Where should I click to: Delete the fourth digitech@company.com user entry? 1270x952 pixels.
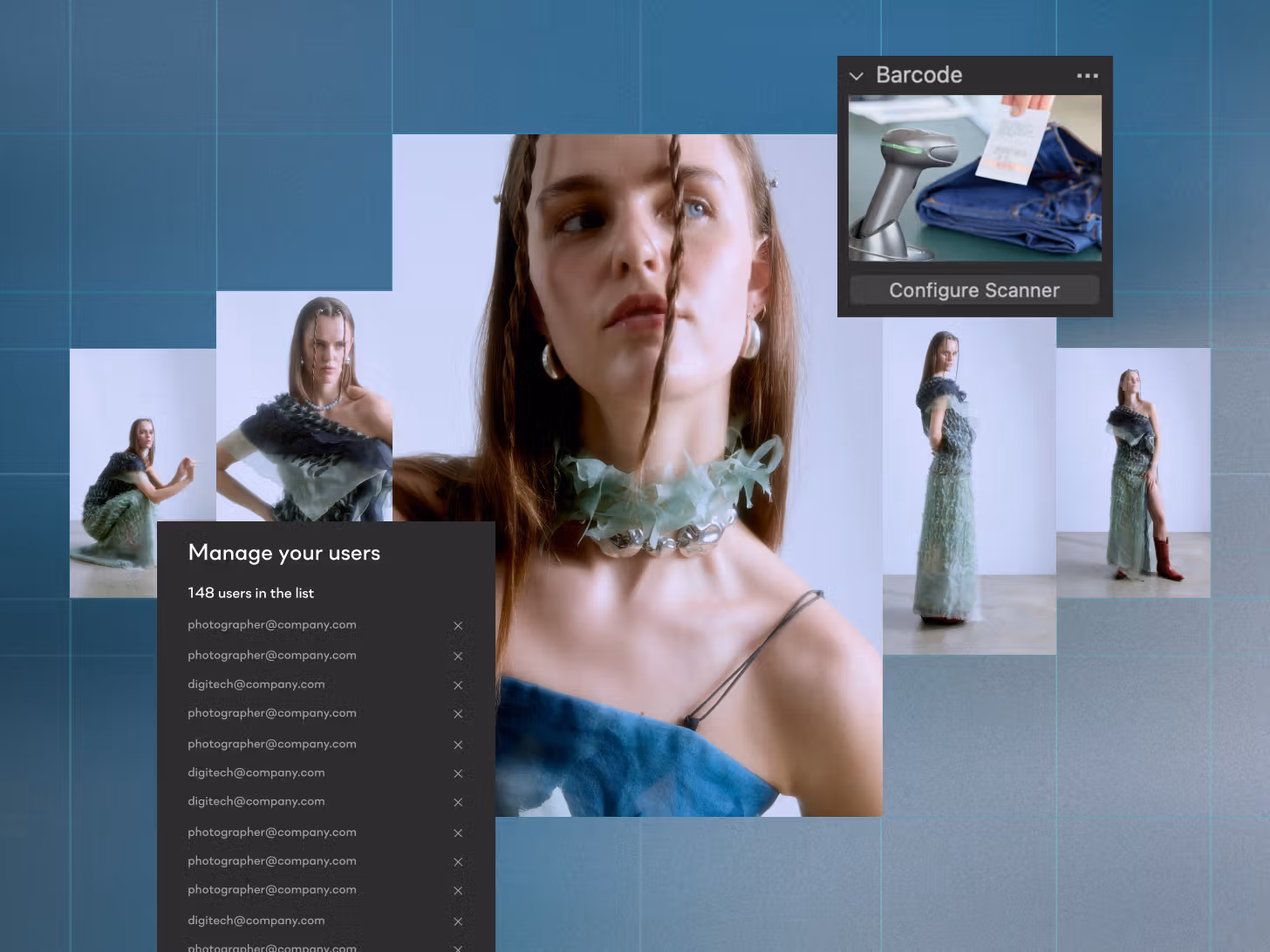(458, 921)
